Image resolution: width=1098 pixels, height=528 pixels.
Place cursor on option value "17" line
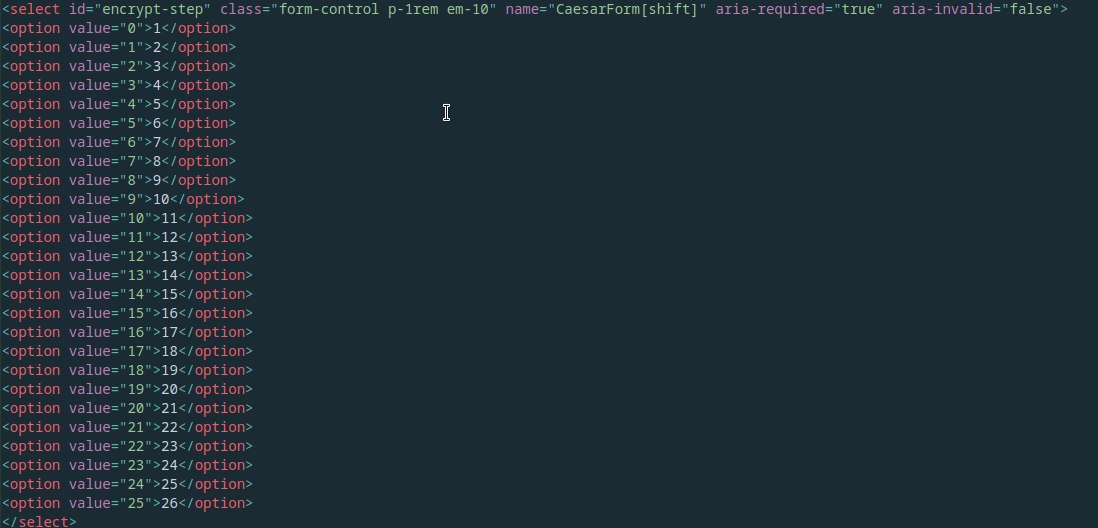tap(127, 351)
